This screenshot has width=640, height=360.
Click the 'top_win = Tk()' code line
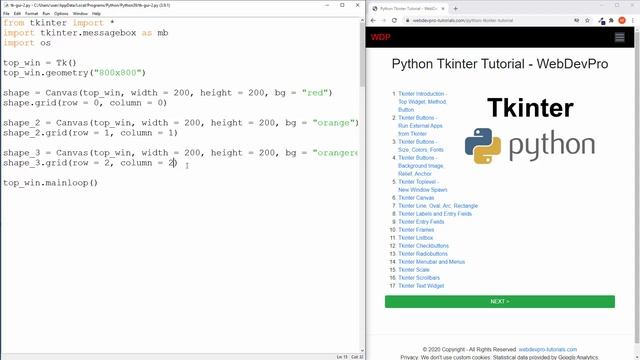40,63
